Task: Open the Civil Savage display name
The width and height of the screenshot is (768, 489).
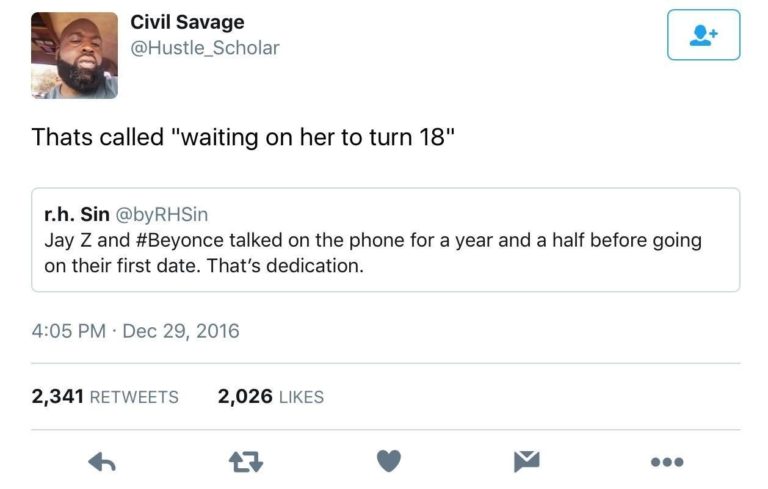Action: pyautogui.click(x=187, y=22)
